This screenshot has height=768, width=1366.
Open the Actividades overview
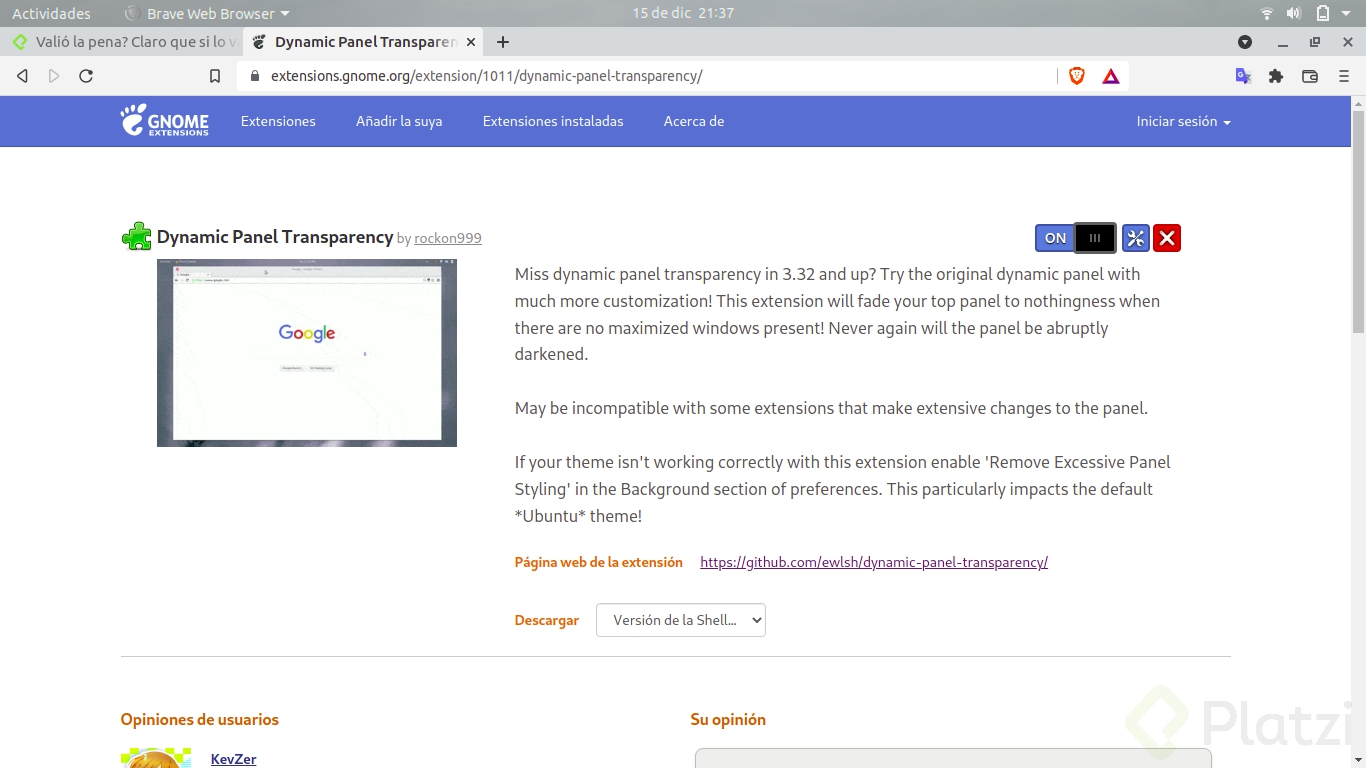tap(51, 13)
